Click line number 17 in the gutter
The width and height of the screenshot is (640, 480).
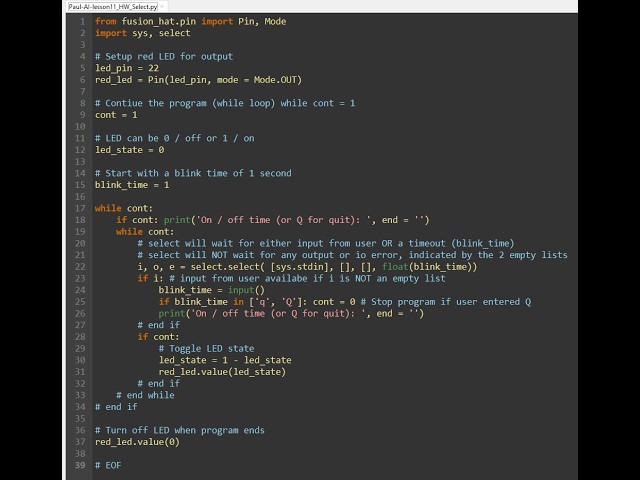[80, 208]
